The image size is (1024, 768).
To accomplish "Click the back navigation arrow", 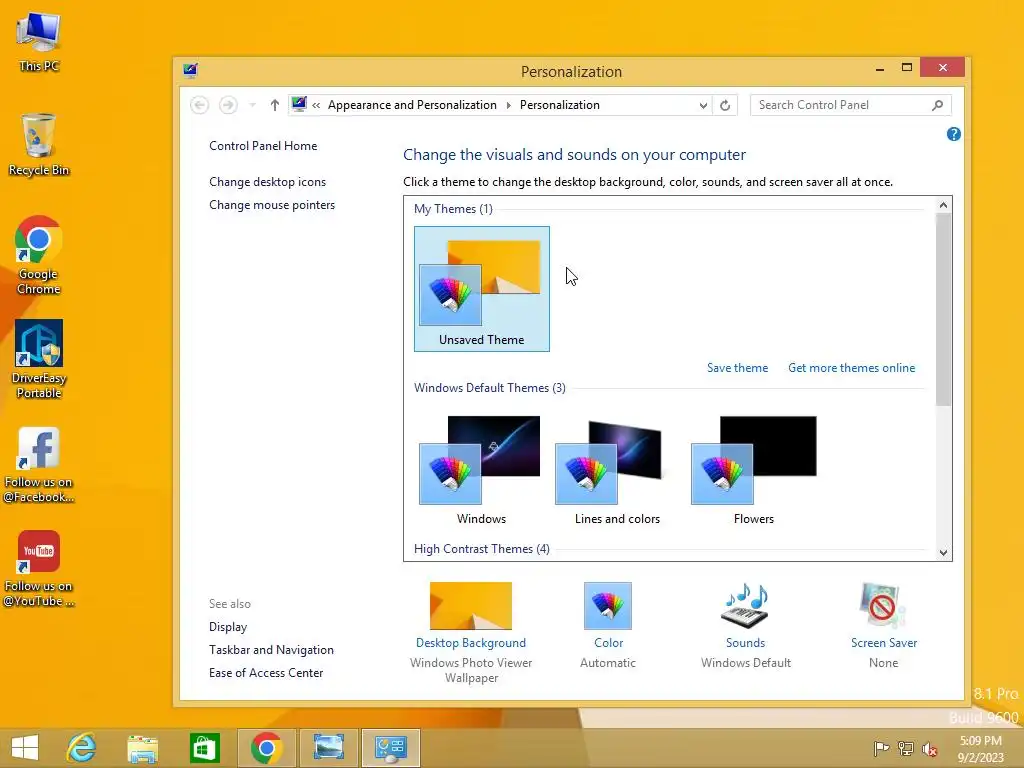I will click(200, 105).
